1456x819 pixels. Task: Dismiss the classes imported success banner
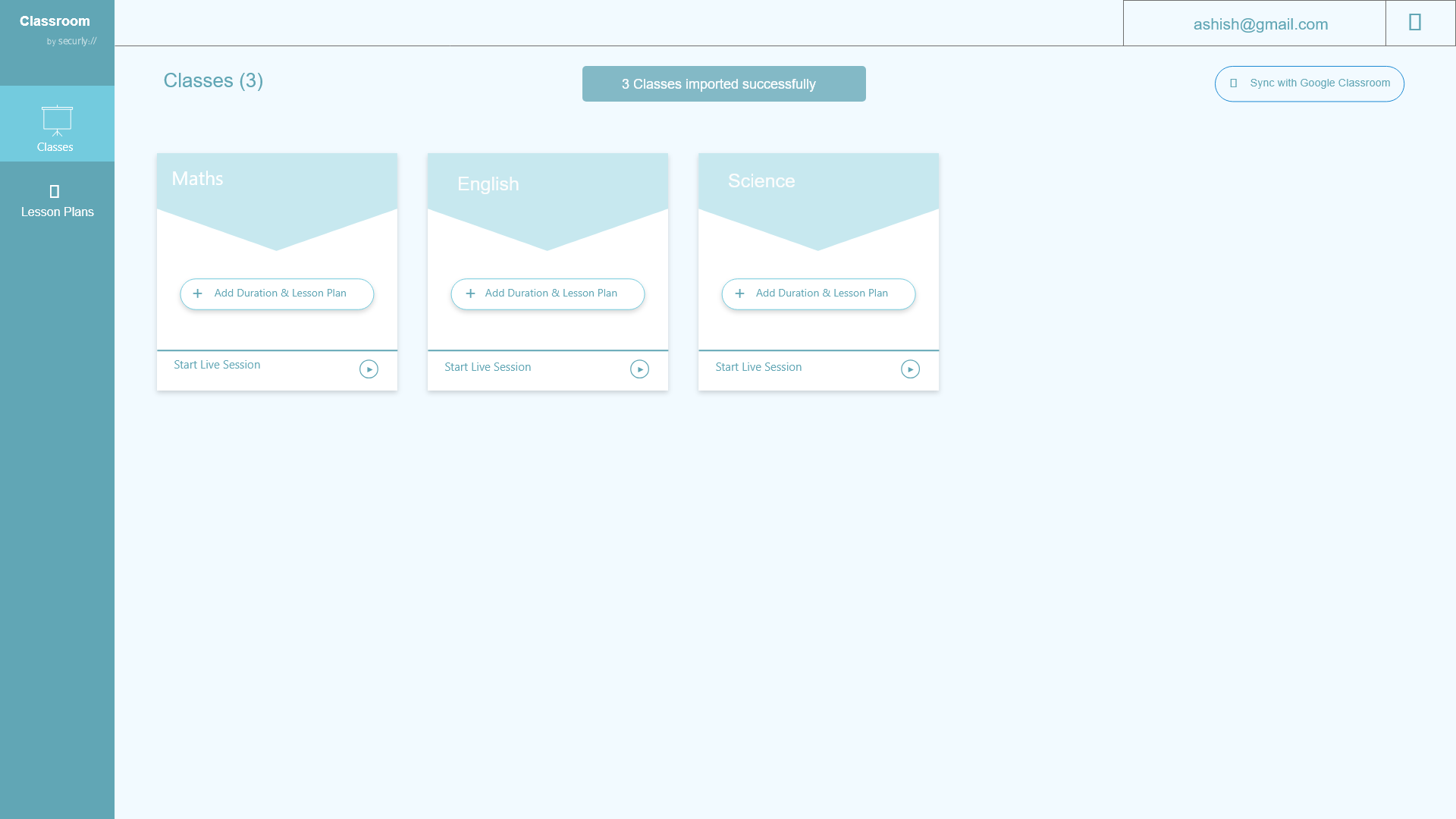pos(723,83)
